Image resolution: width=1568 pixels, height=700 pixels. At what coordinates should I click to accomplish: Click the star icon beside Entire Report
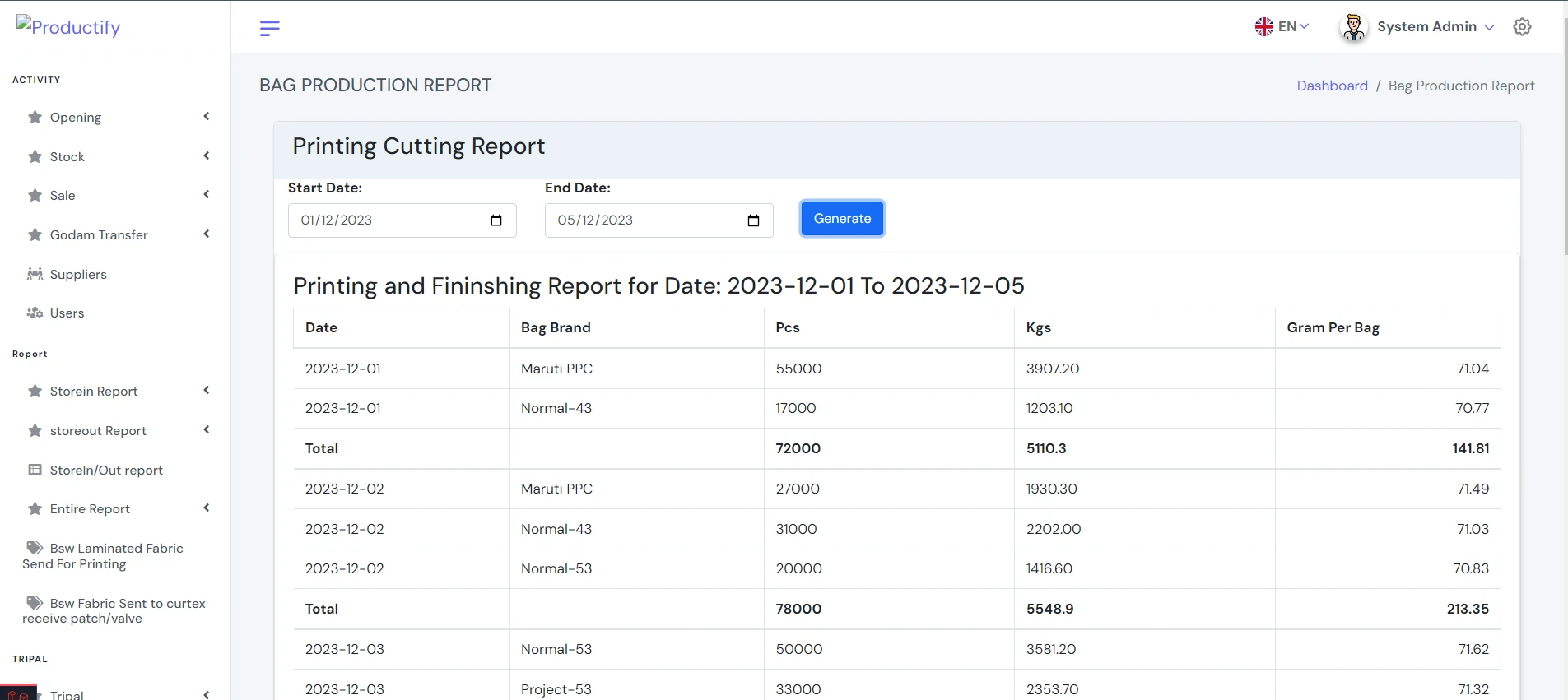(x=35, y=508)
